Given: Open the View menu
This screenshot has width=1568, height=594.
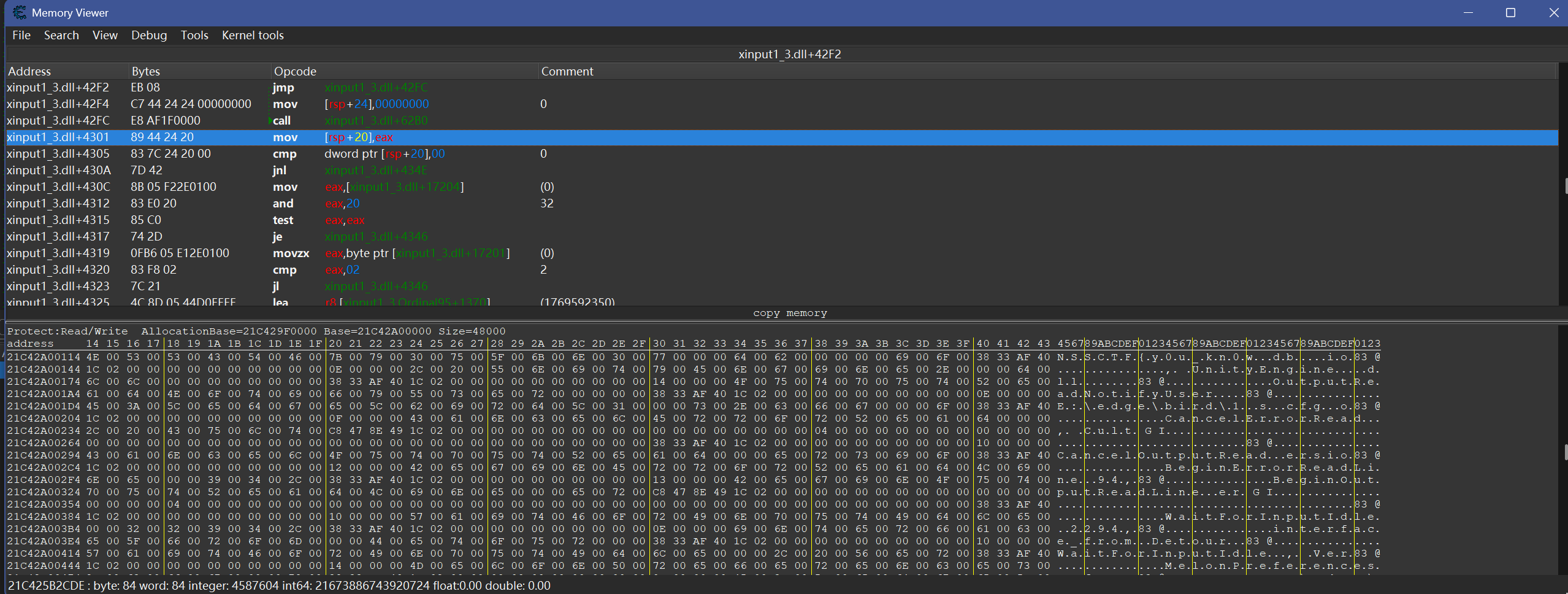Looking at the screenshot, I should click(105, 35).
